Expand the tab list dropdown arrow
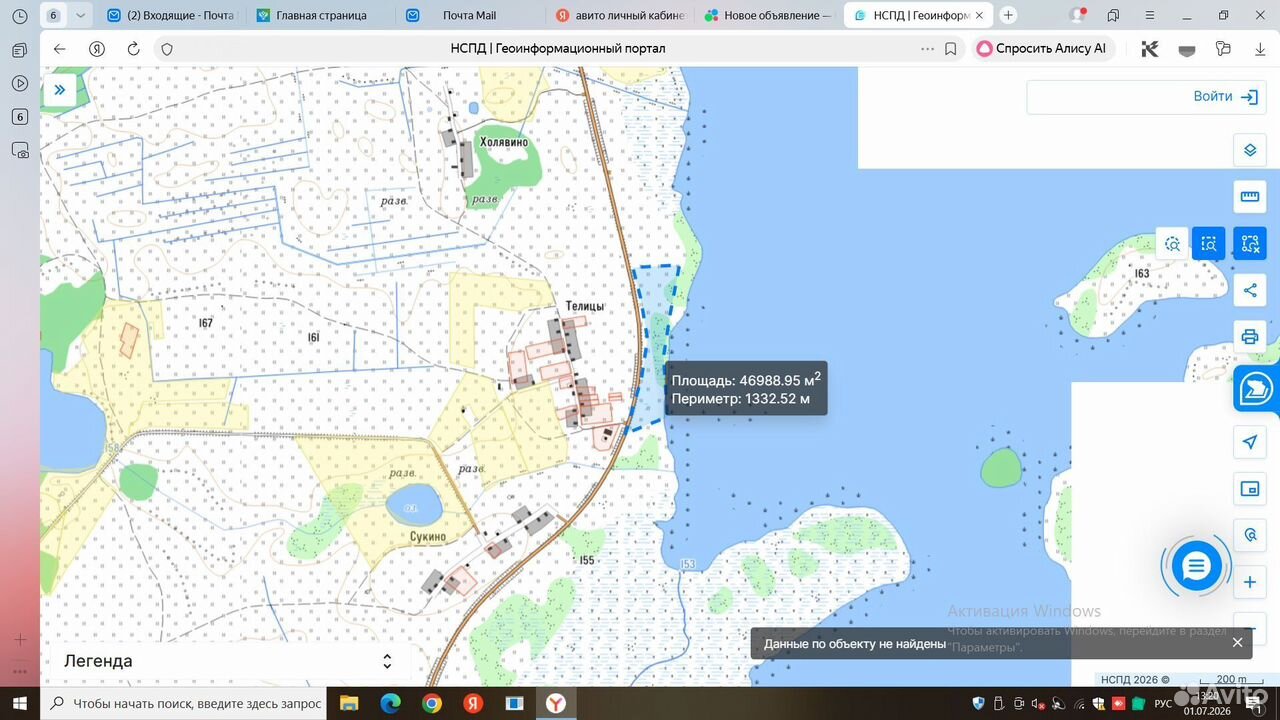This screenshot has height=720, width=1280. click(x=80, y=15)
